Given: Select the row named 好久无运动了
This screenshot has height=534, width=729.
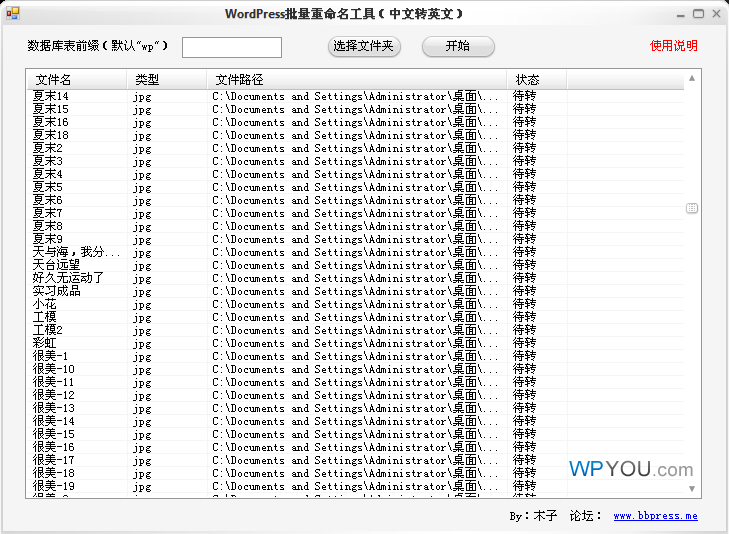Looking at the screenshot, I should (355, 278).
